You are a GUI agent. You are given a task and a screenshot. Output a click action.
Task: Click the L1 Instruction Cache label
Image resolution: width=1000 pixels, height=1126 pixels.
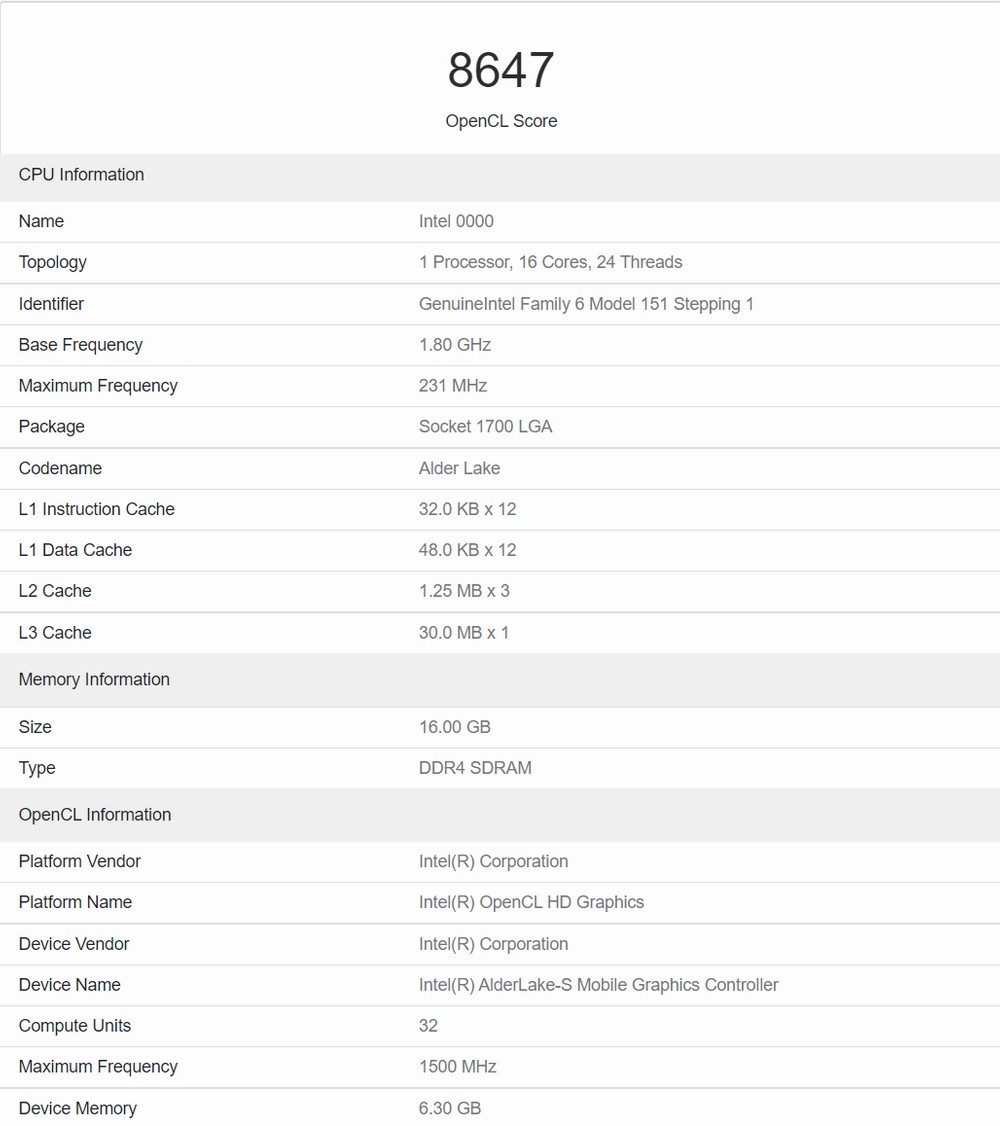tap(97, 509)
